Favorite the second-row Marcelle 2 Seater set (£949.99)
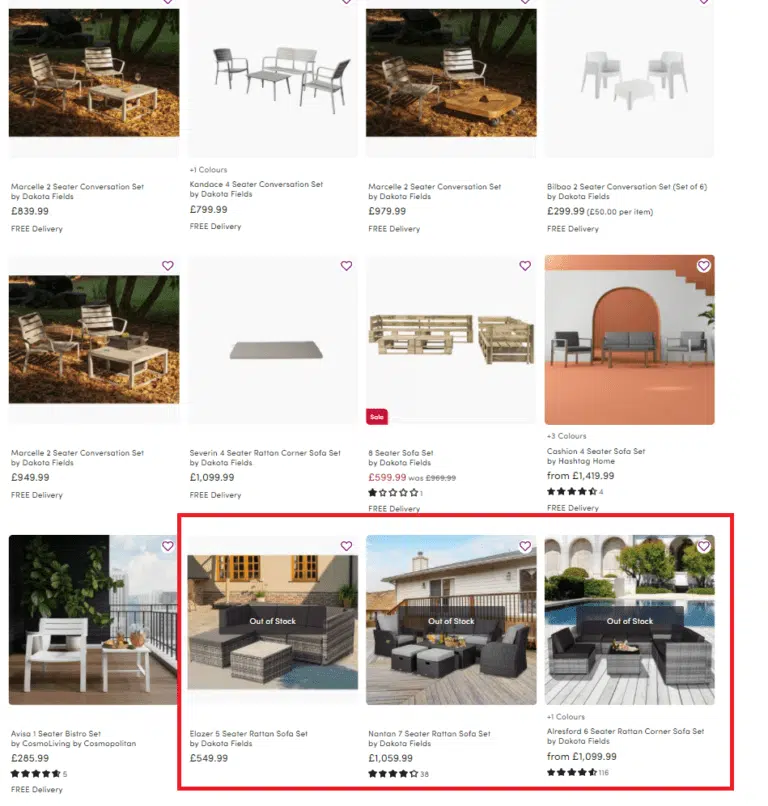Screen dimensions: 768x806 [168, 266]
